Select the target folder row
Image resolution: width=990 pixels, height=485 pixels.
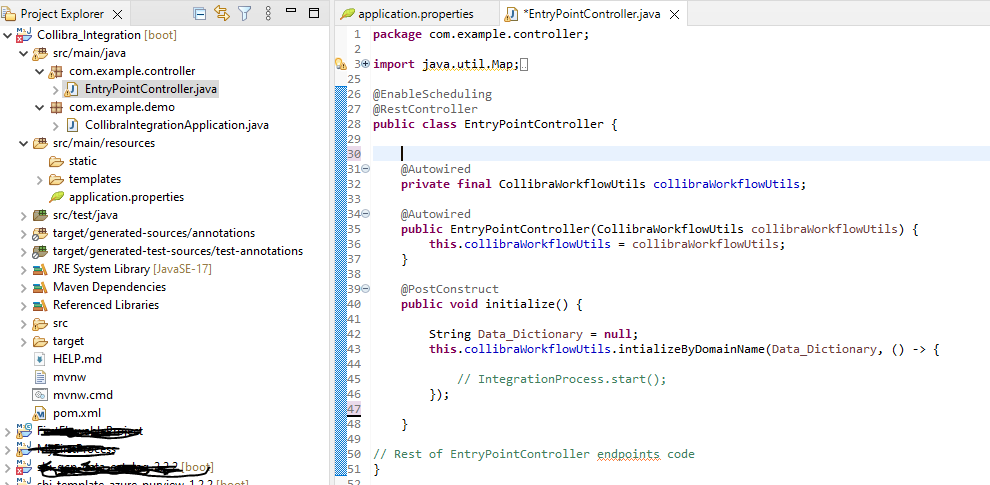point(68,341)
